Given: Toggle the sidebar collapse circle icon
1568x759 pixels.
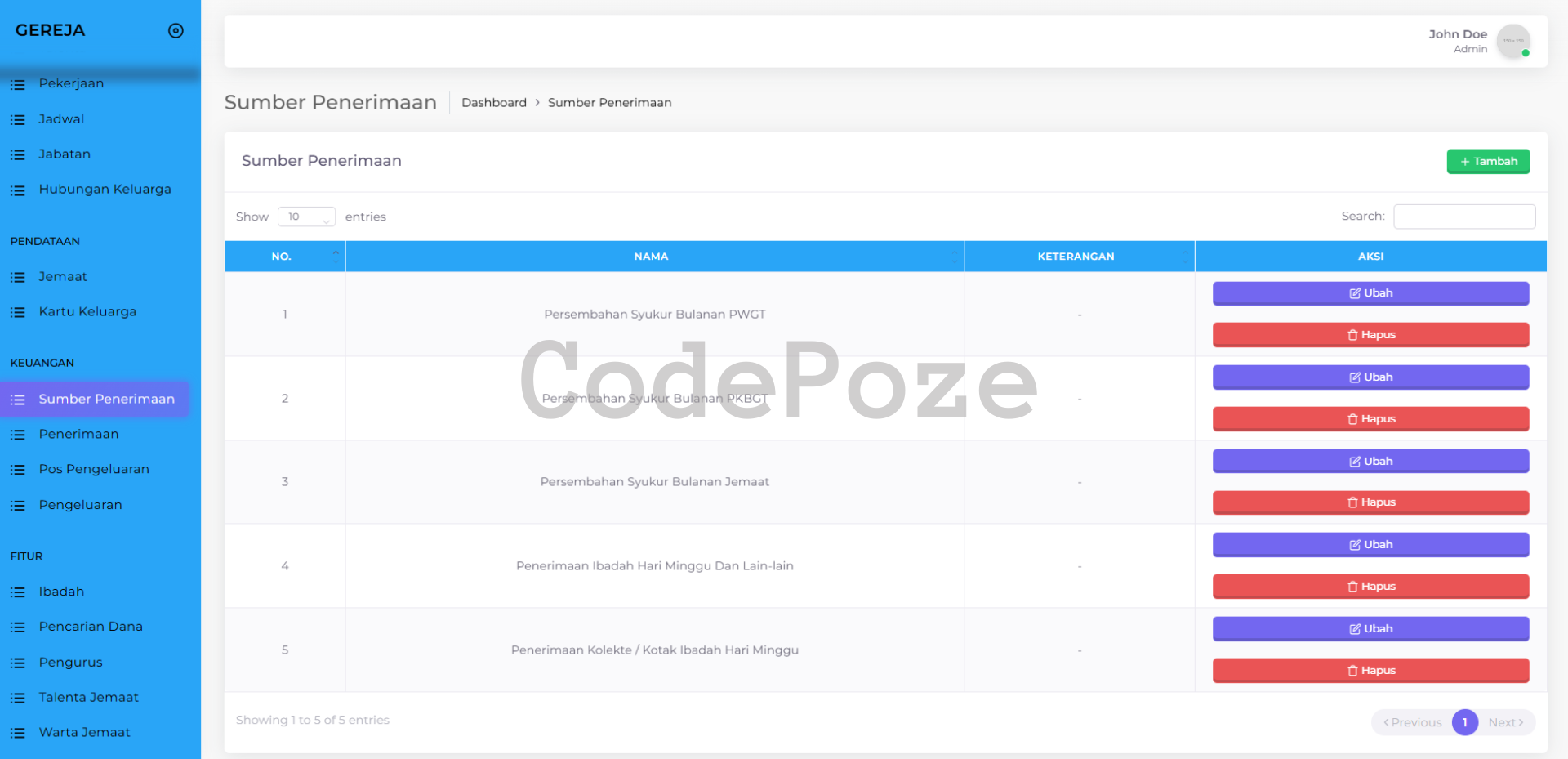Looking at the screenshot, I should click(x=176, y=31).
